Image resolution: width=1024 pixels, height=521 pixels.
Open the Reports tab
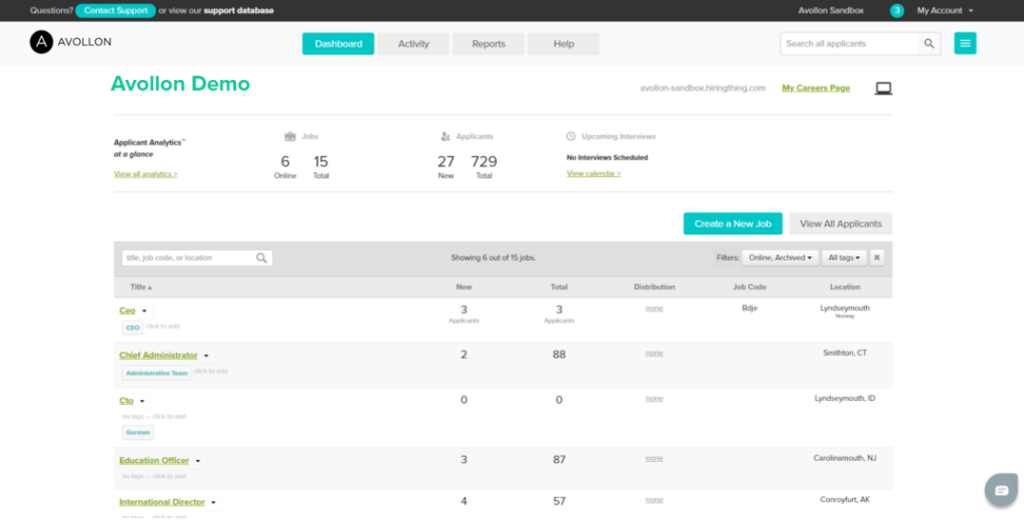click(488, 44)
